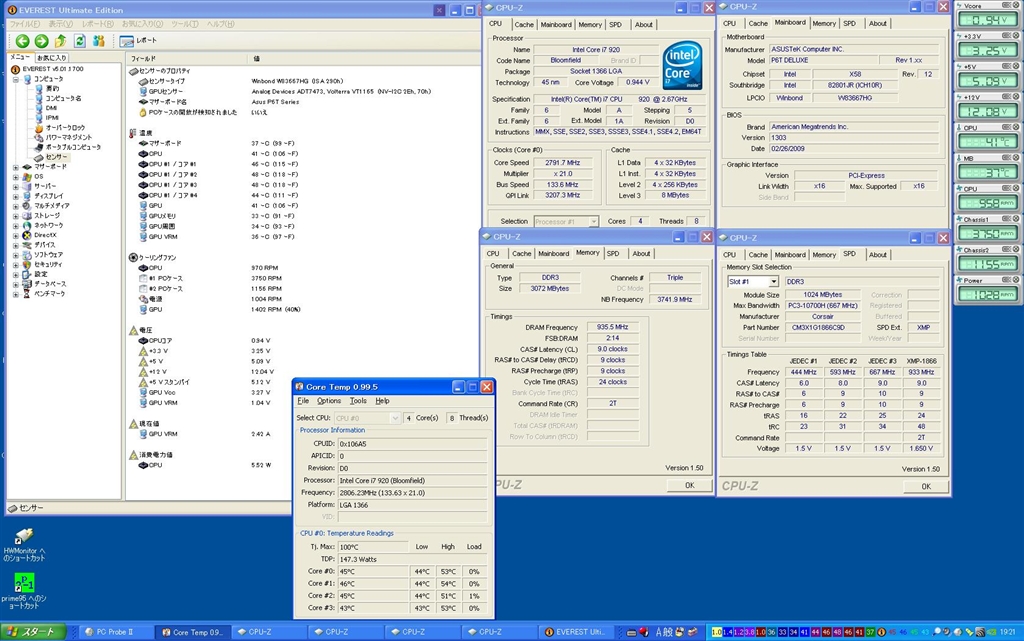Switch to the お気に入り tab in EVEREST
Image resolution: width=1024 pixels, height=641 pixels.
(51, 58)
